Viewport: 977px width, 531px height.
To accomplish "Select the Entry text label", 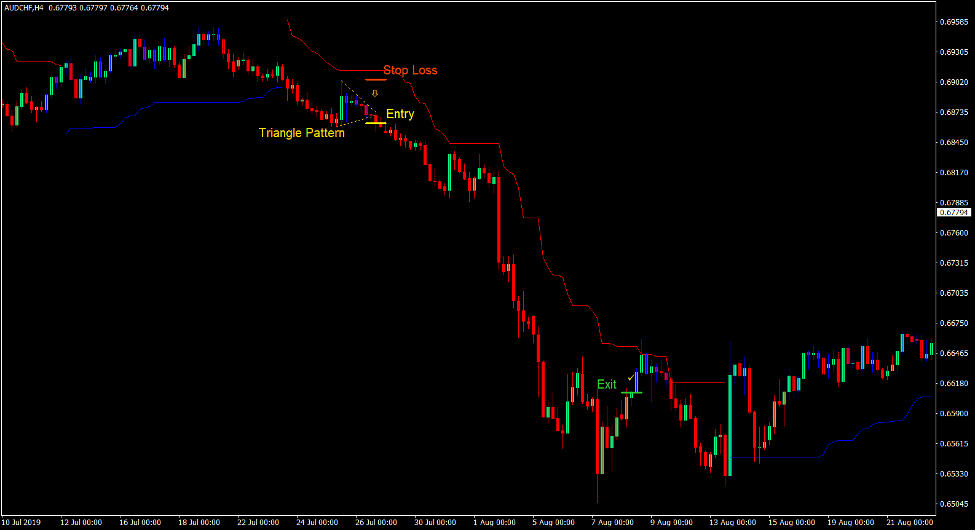I will click(400, 114).
